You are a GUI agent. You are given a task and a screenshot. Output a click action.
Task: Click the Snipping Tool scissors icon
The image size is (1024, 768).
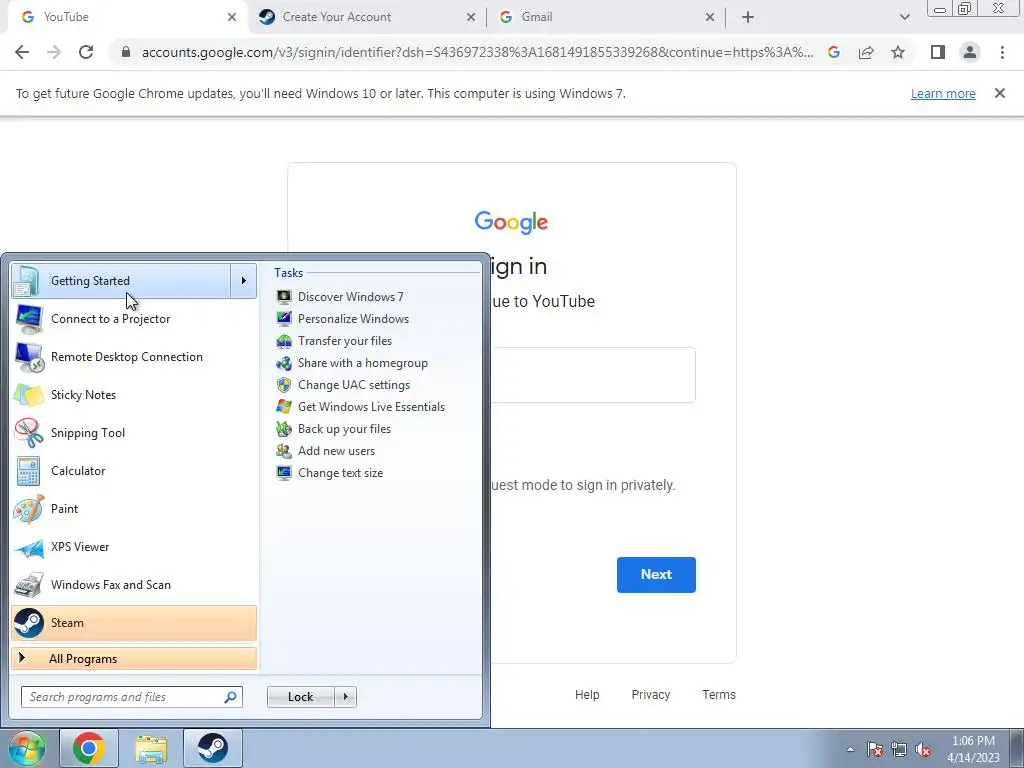[x=29, y=432]
